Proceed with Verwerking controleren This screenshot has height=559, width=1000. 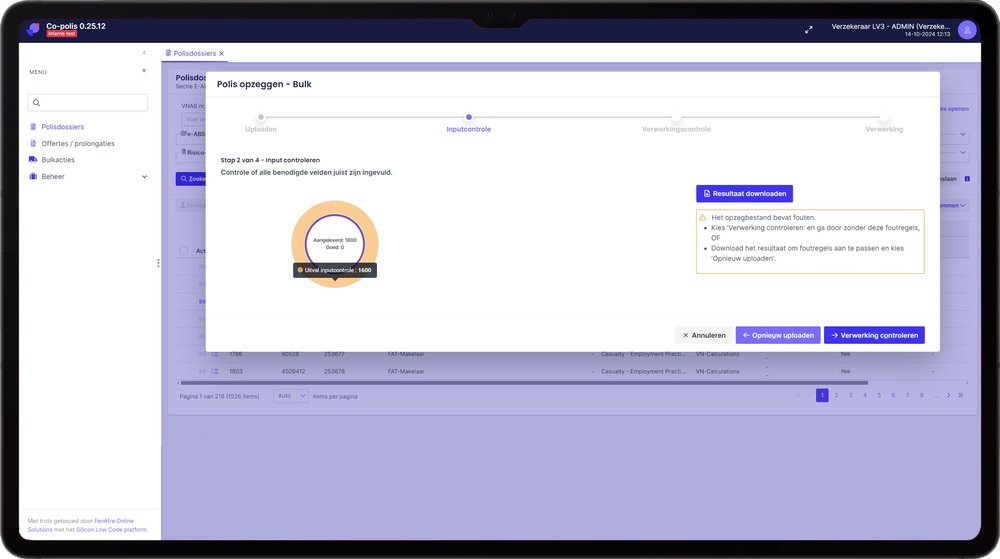click(874, 335)
